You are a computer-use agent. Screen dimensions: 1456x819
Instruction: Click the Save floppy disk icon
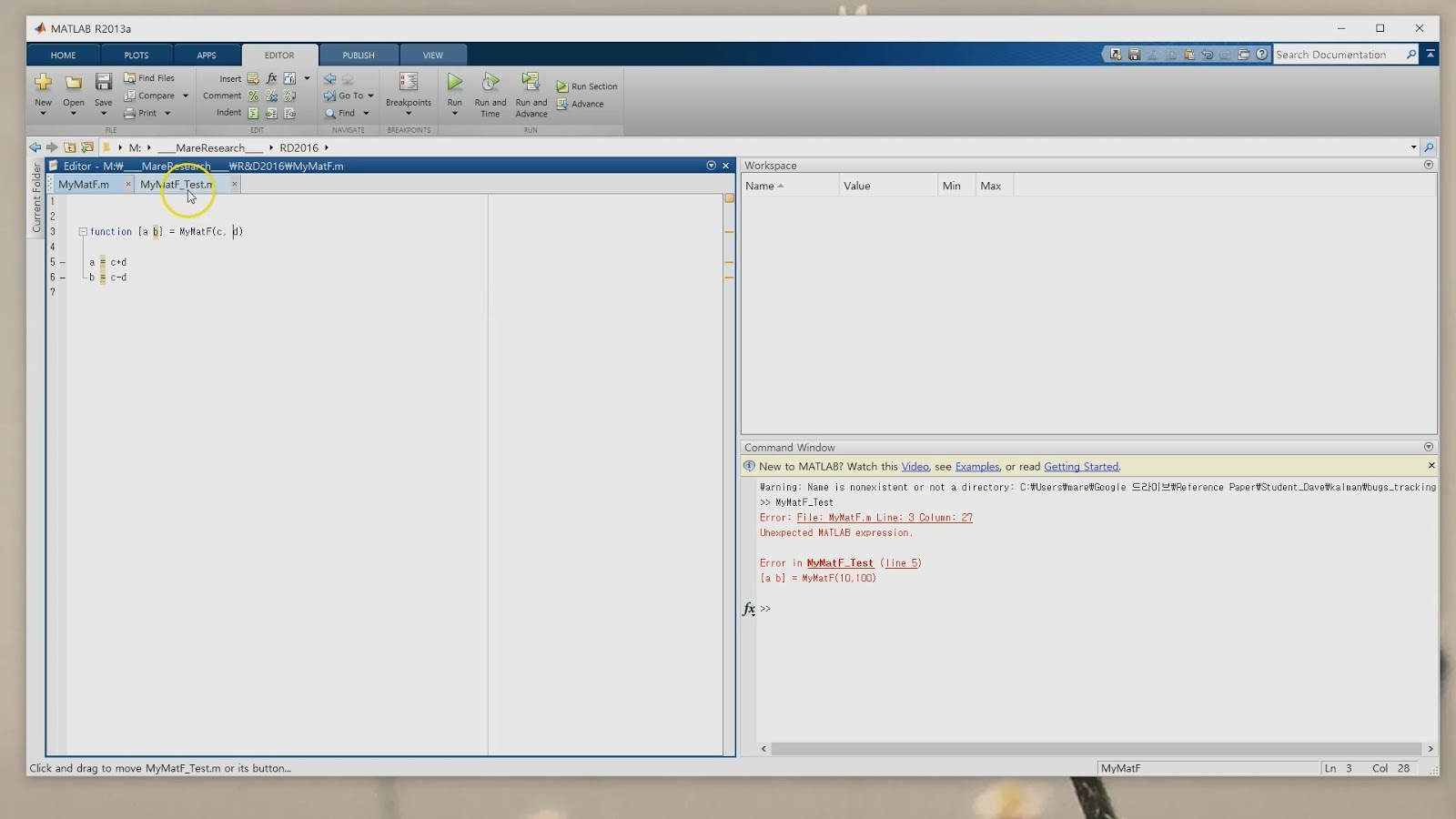pyautogui.click(x=104, y=82)
